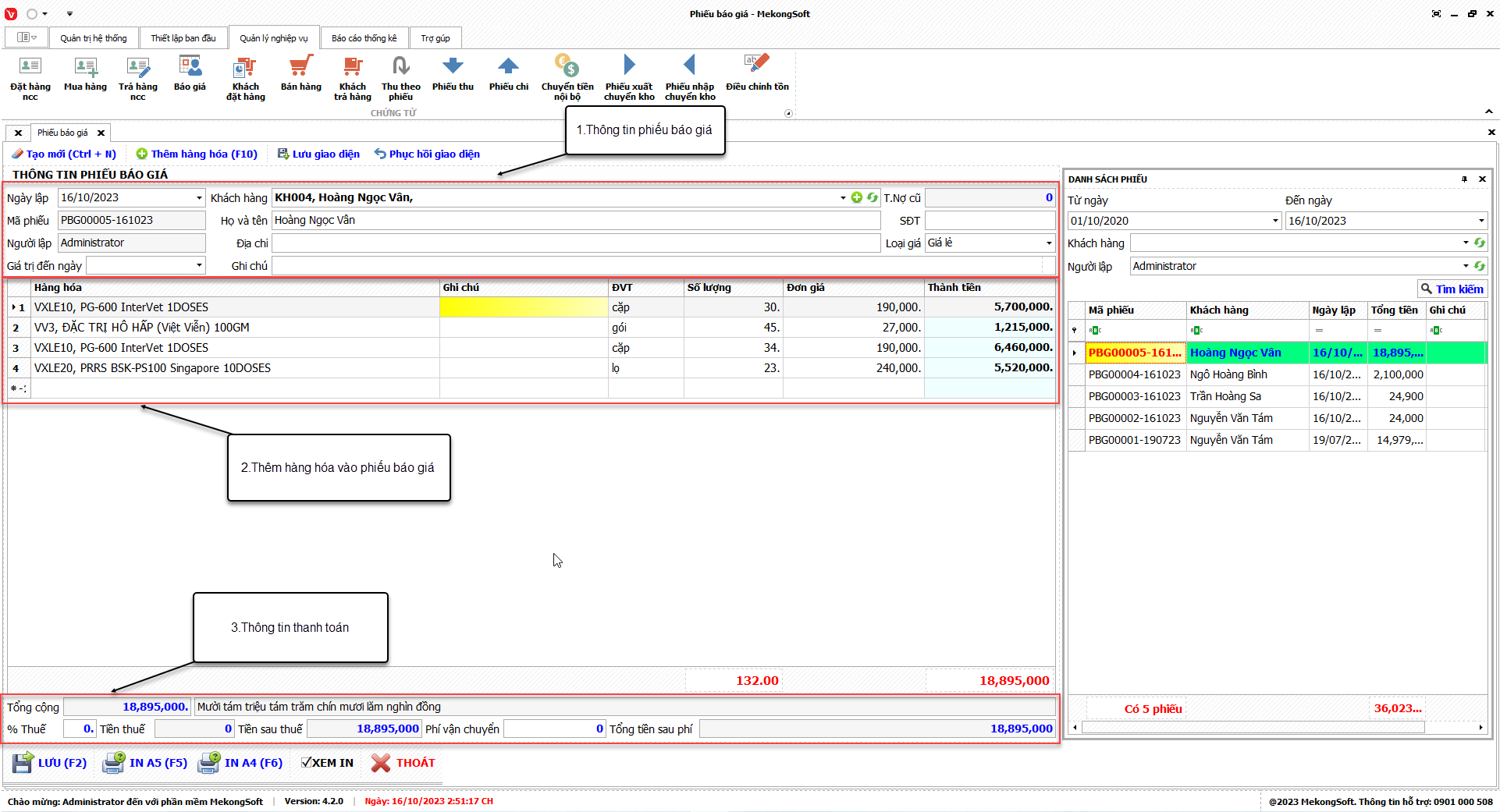This screenshot has height=812, width=1500.
Task: Open the Thiết lập ban đầu tab
Action: point(183,38)
